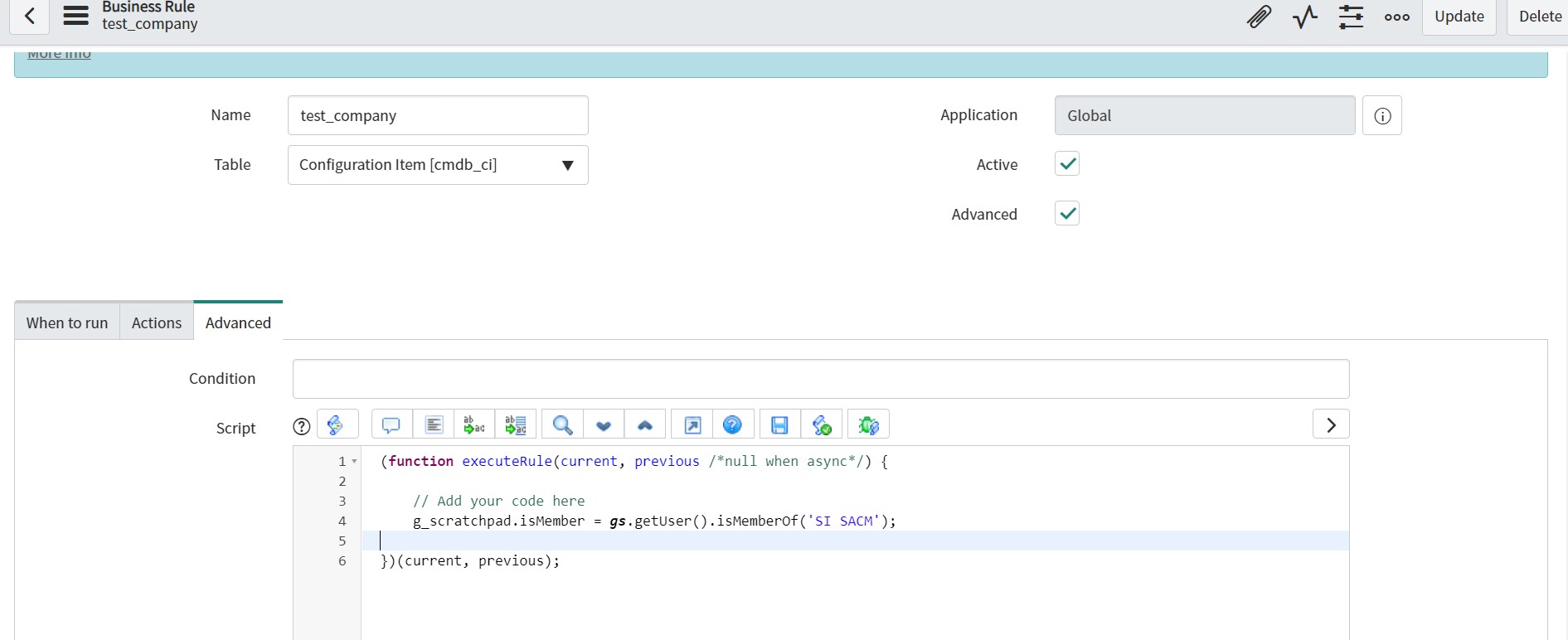
Task: Open the form context menu hamburger
Action: point(76,16)
